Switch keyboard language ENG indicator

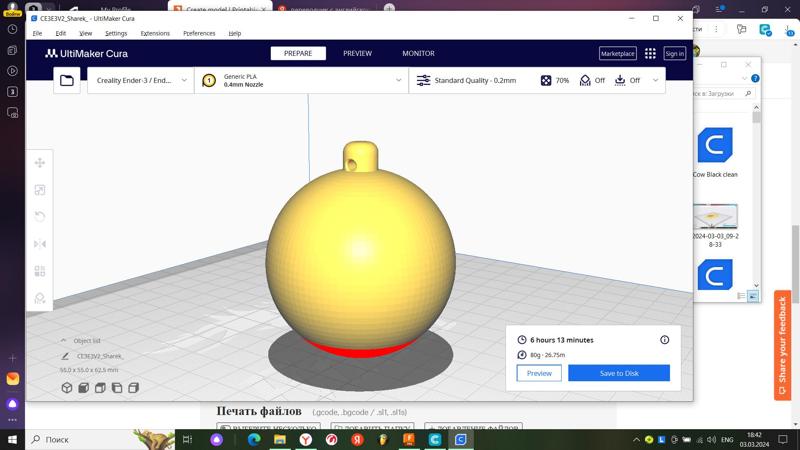click(x=727, y=439)
